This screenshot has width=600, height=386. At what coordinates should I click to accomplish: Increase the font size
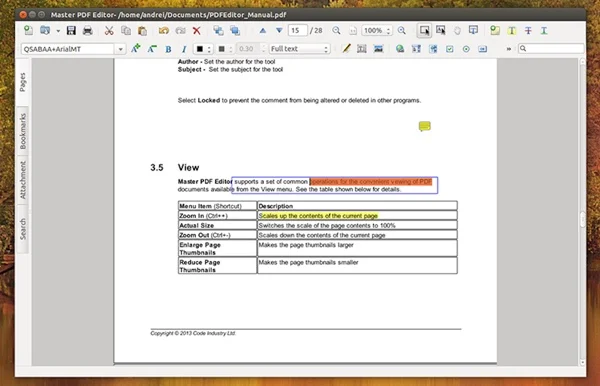[135, 49]
